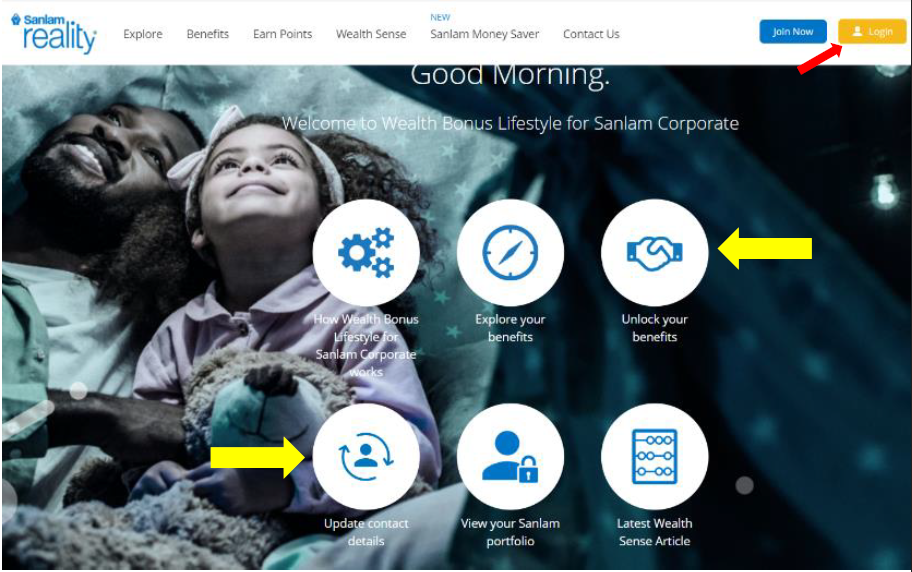Open the Explore menu

(x=142, y=34)
